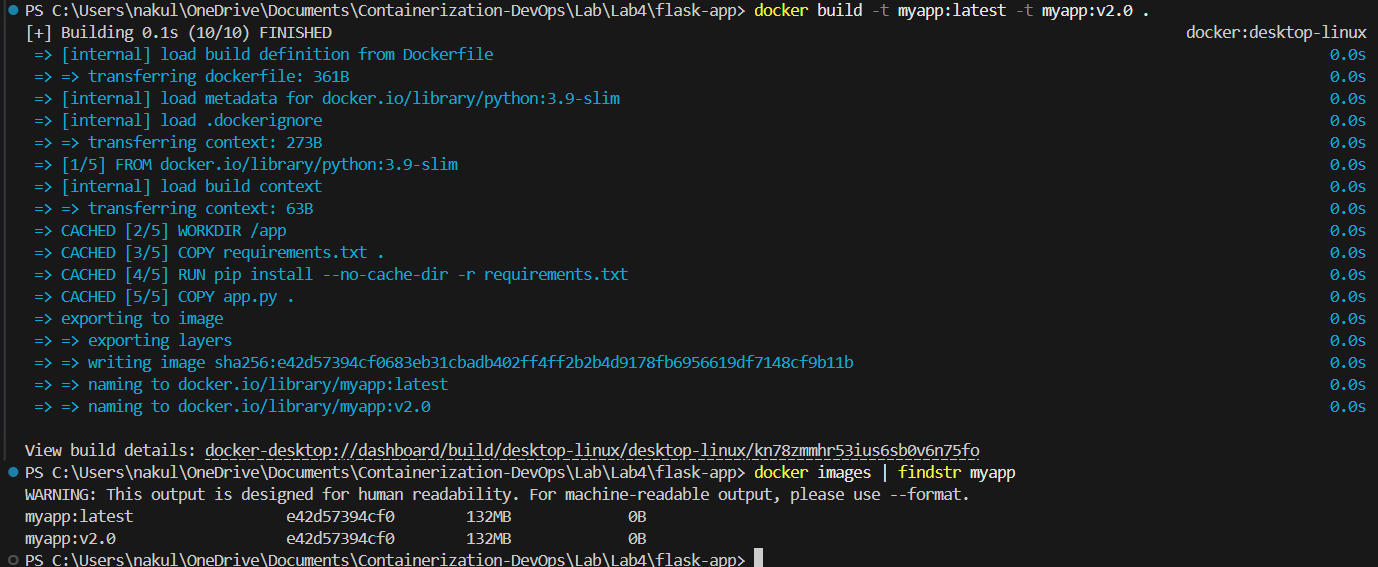
Task: Click the findstr myapp command text
Action: (956, 472)
